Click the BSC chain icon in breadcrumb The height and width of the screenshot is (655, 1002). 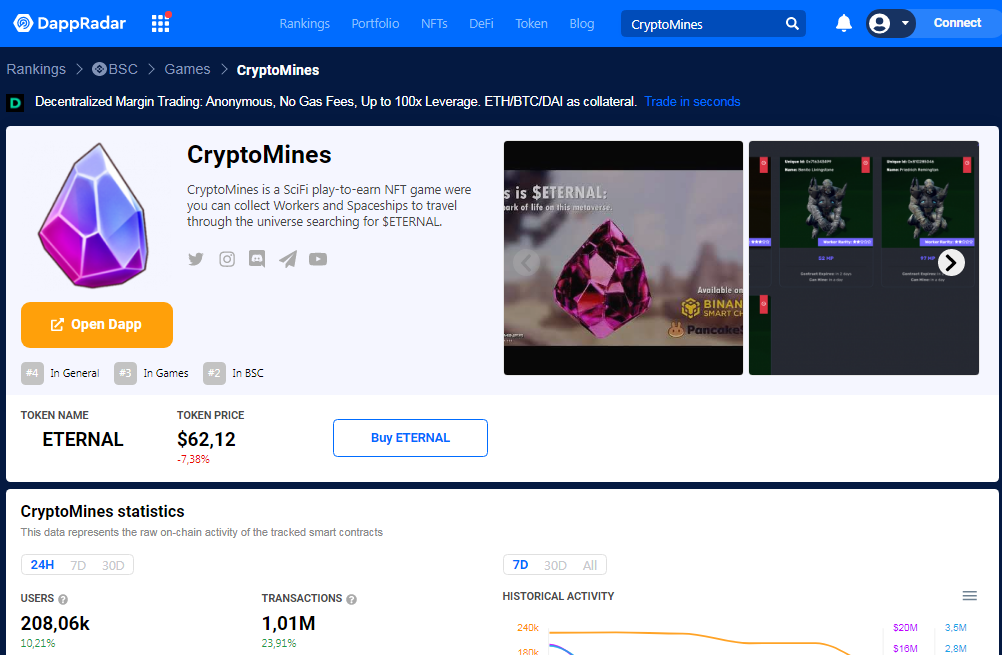tap(99, 69)
